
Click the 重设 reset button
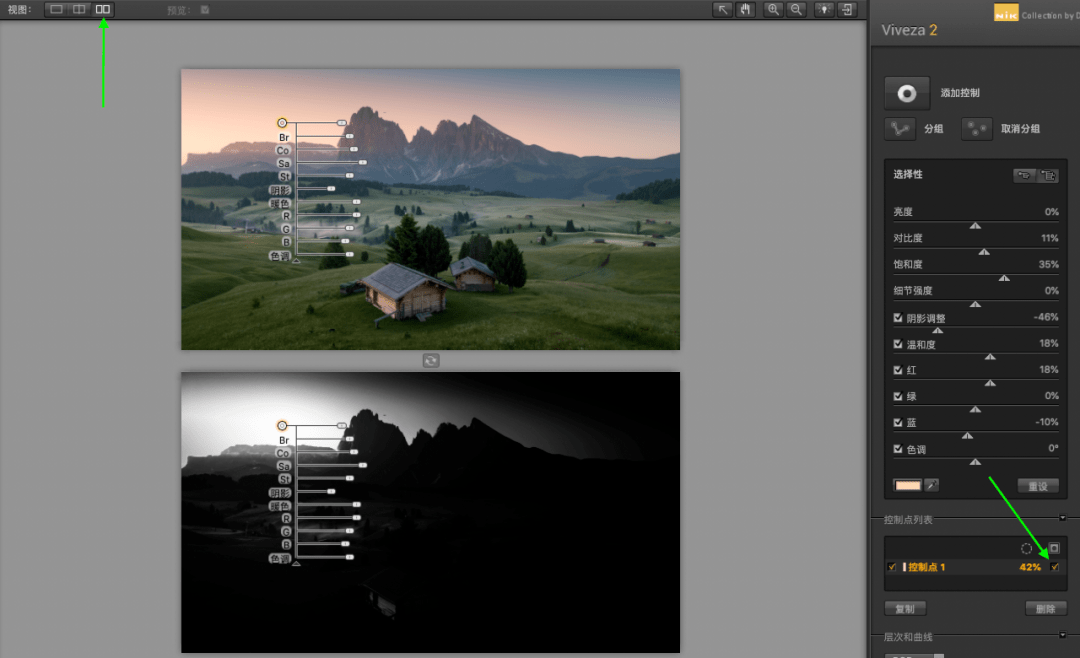click(1038, 486)
